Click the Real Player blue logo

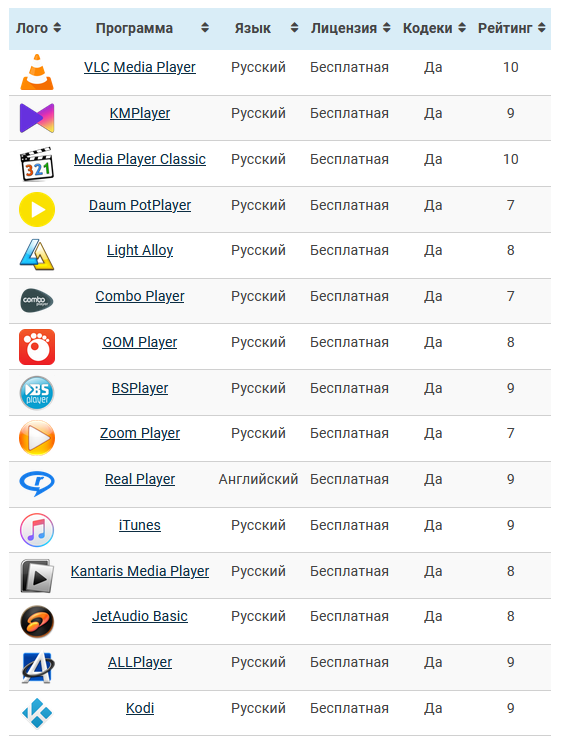(x=37, y=483)
